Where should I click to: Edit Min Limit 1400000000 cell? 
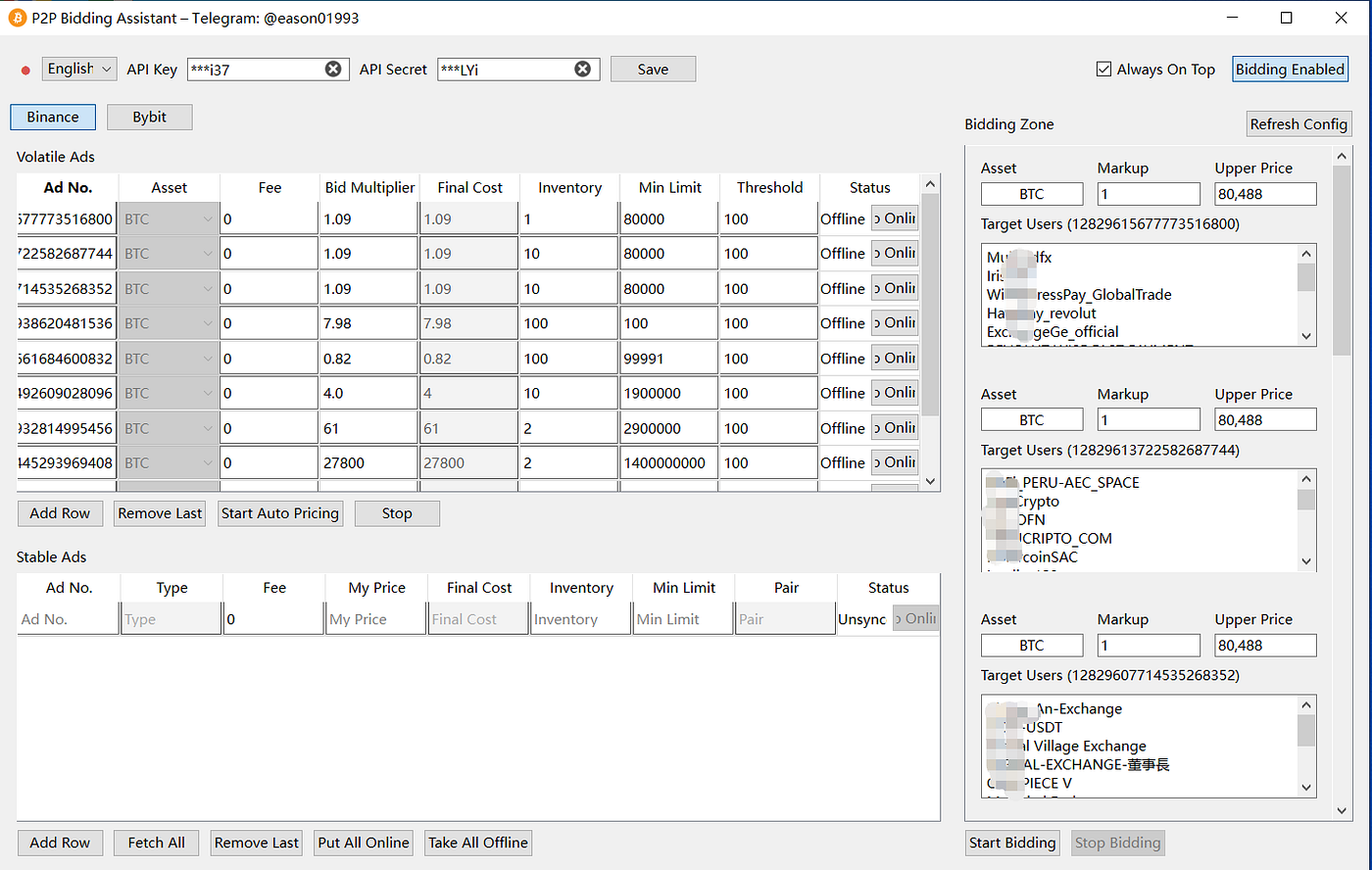pos(668,462)
